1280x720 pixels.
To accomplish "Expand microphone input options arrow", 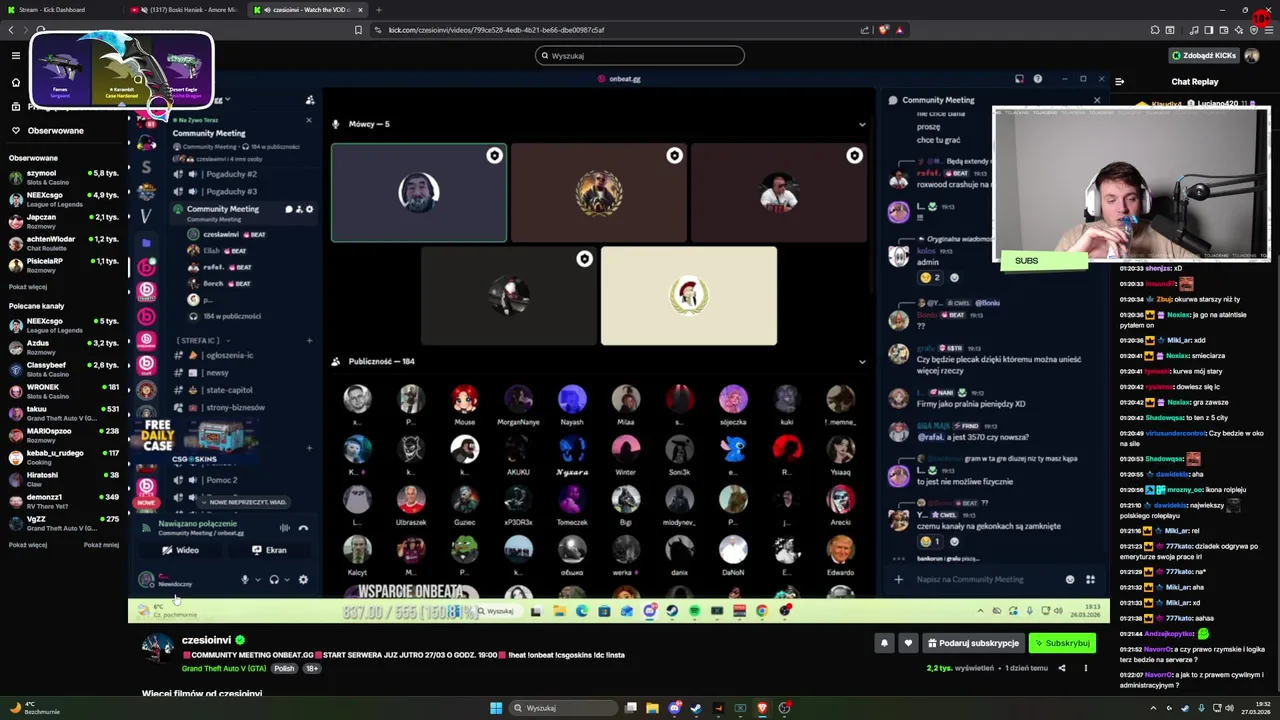I will (x=257, y=580).
